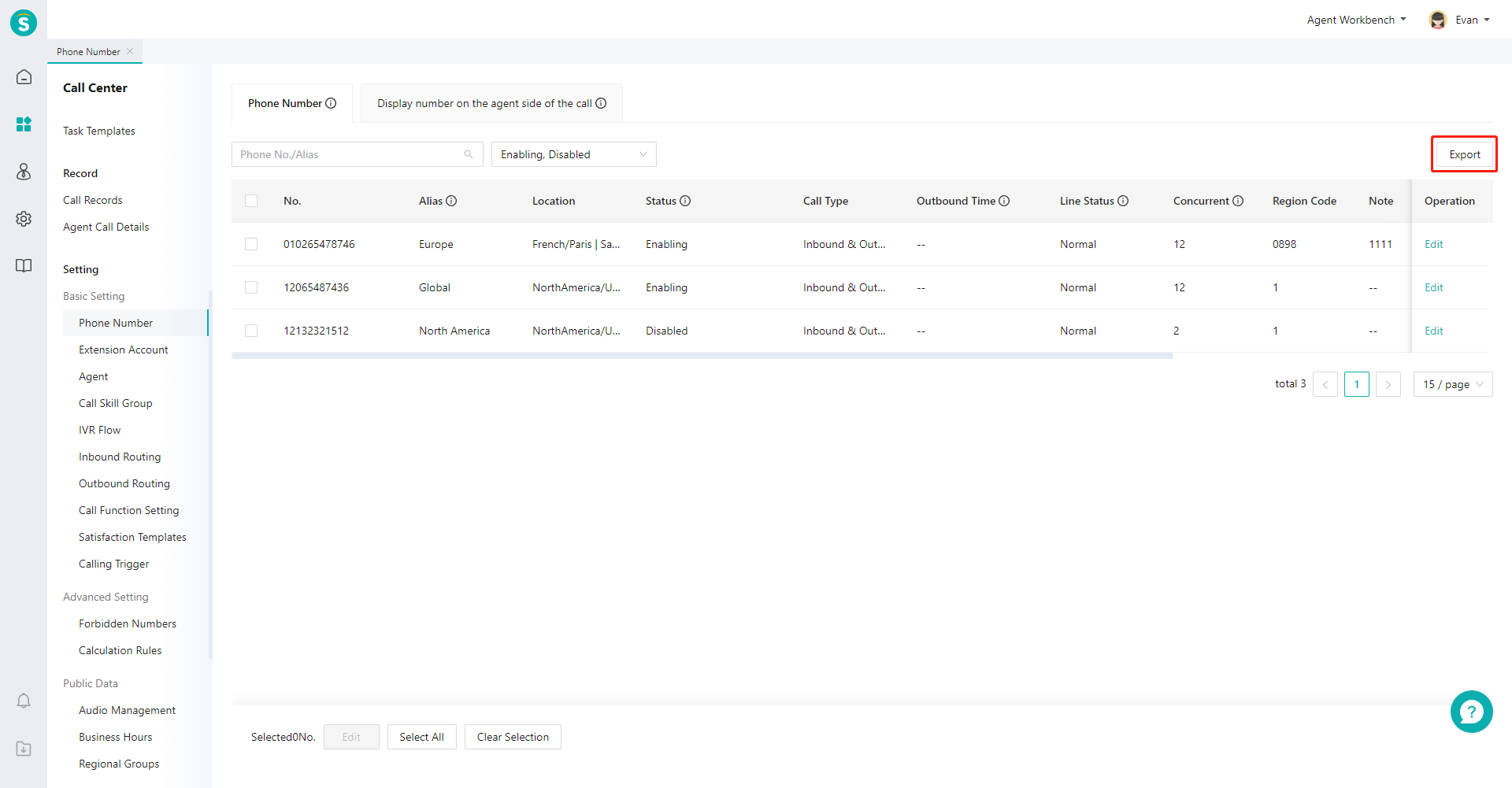Open the settings gear icon in left rail

coord(24,219)
